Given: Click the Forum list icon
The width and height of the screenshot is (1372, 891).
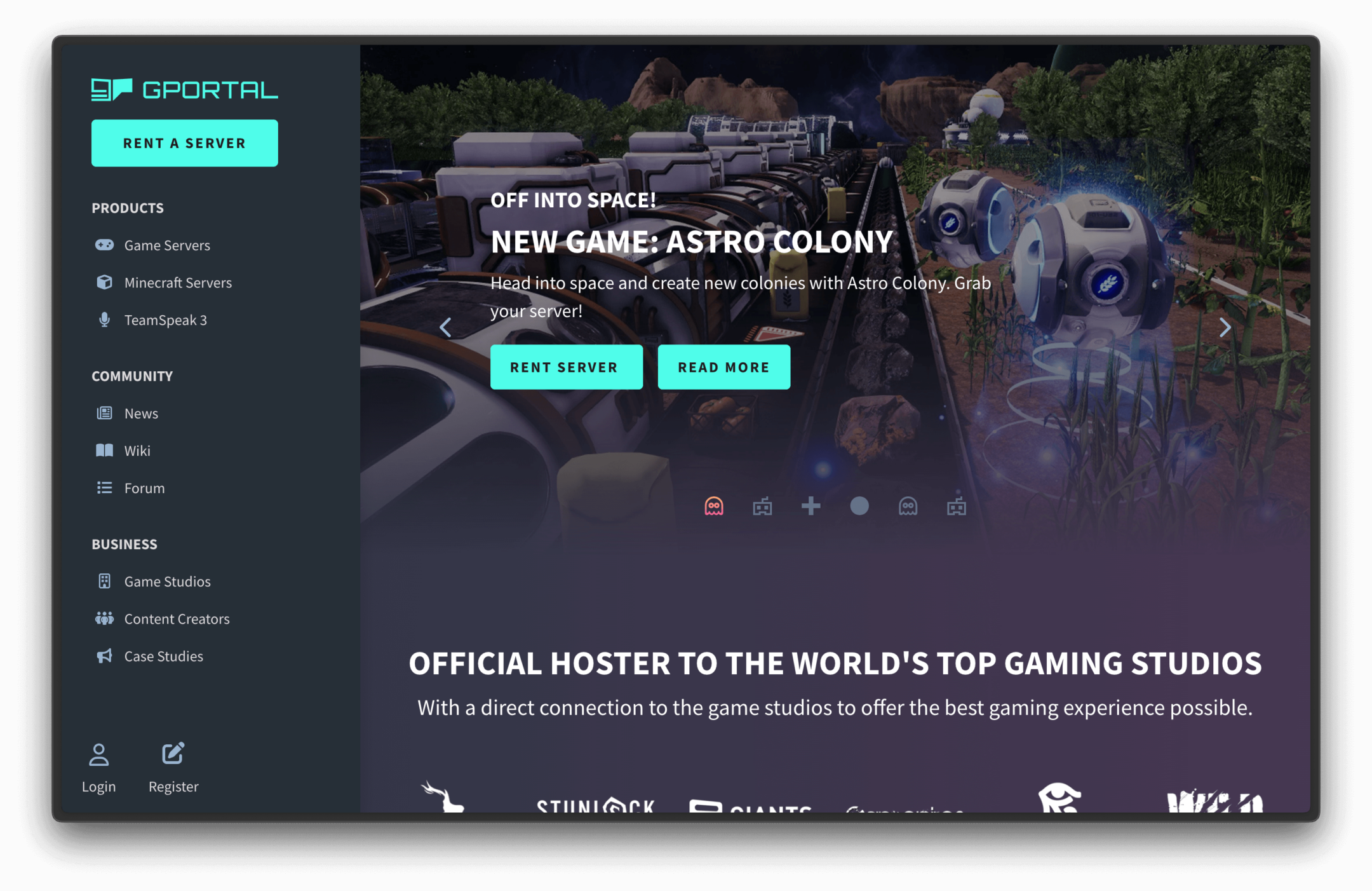Looking at the screenshot, I should pos(104,487).
